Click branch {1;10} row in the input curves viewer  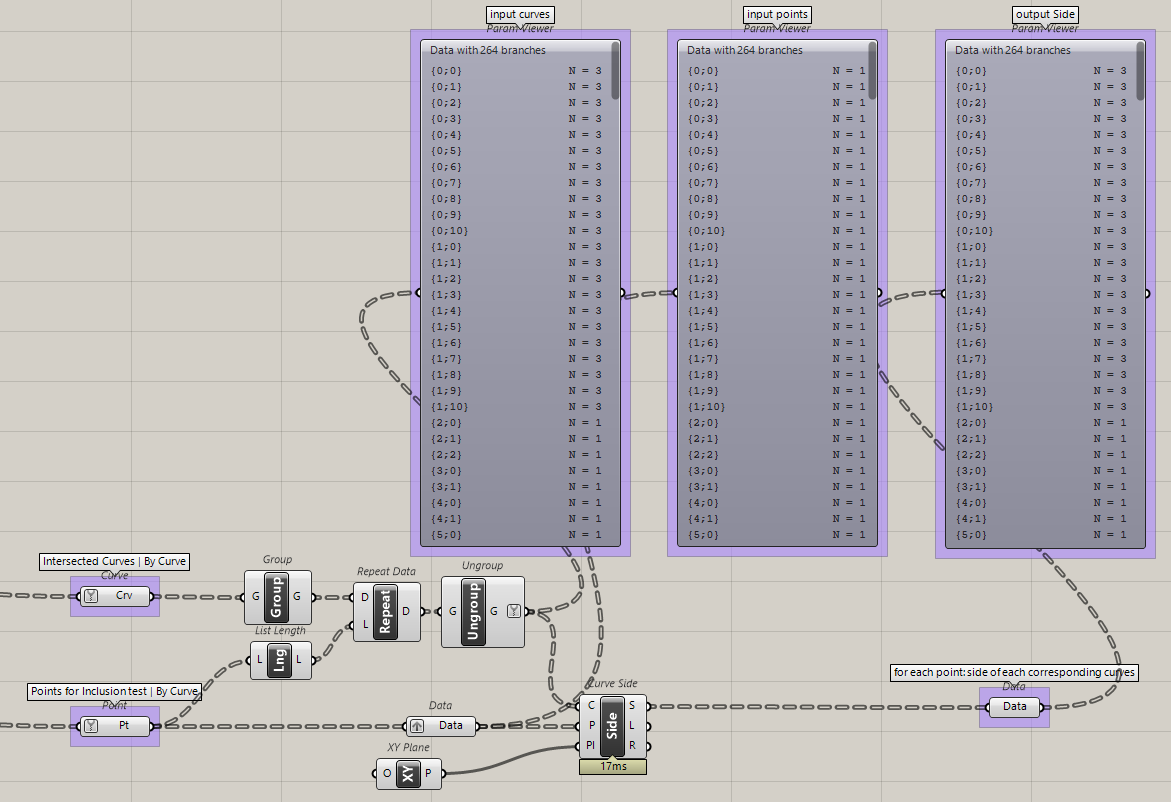(516, 407)
